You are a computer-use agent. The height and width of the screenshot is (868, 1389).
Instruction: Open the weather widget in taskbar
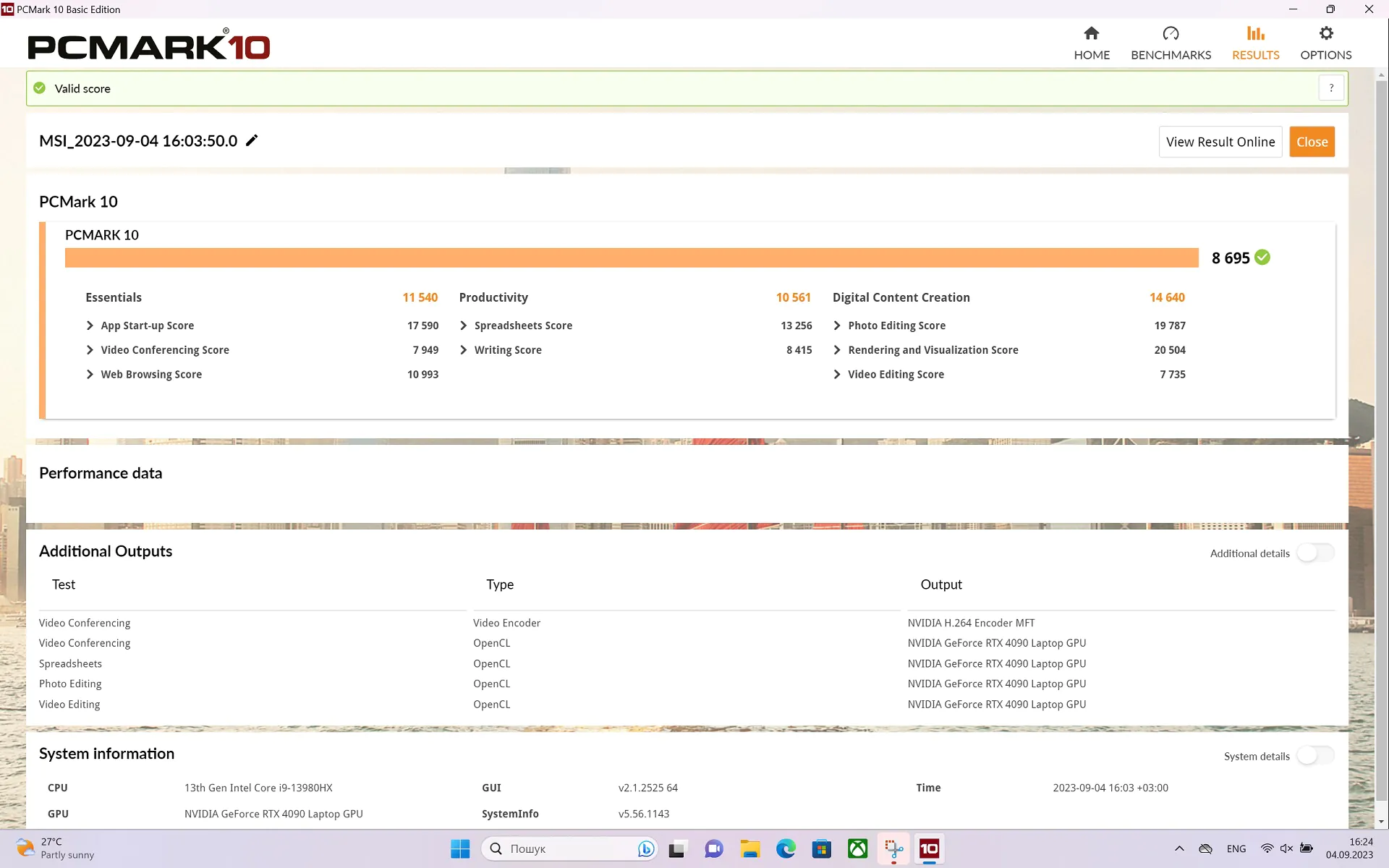coord(56,848)
